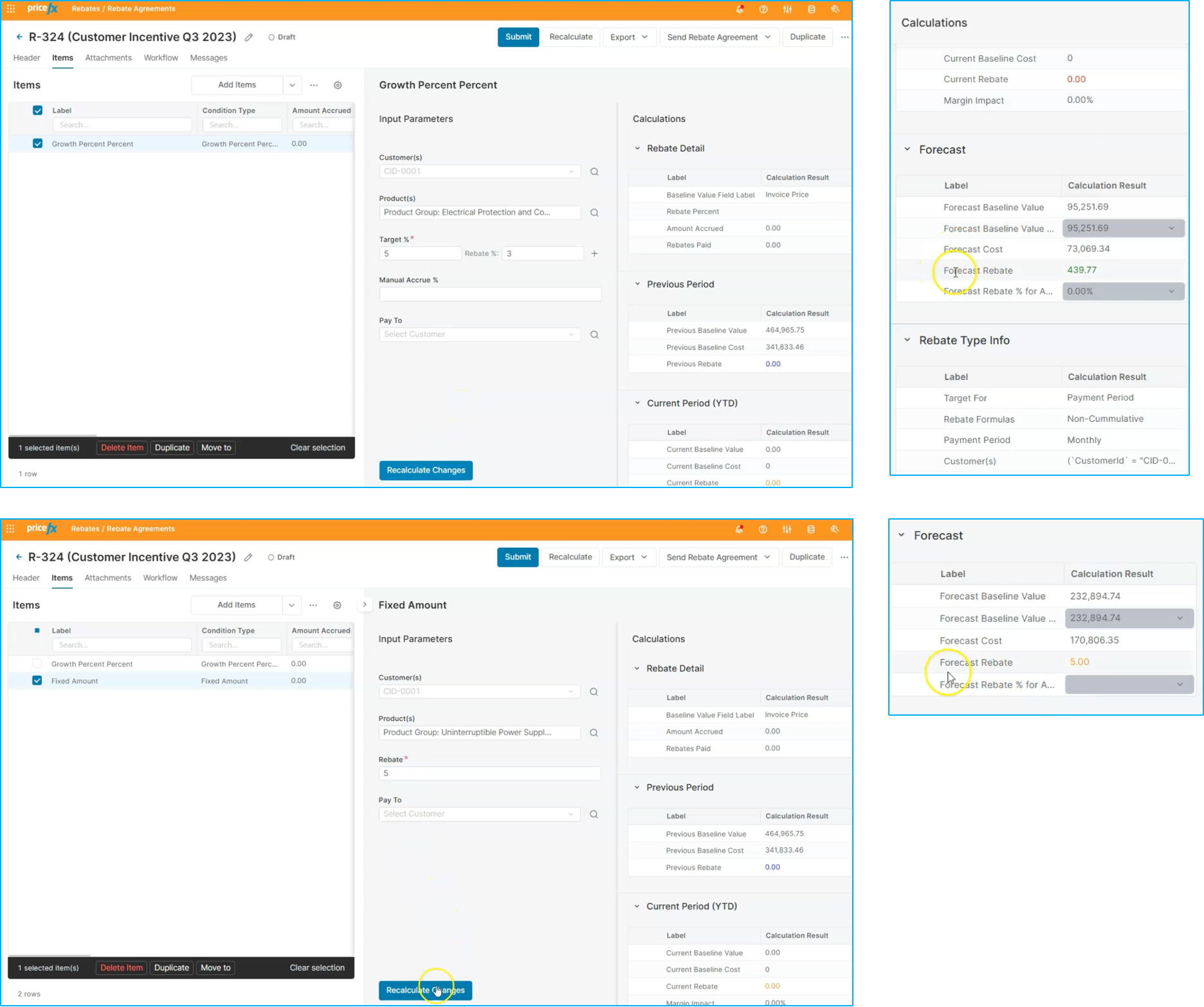The width and height of the screenshot is (1204, 1007).
Task: Click Recalculate button in upper window toolbar
Action: 571,37
